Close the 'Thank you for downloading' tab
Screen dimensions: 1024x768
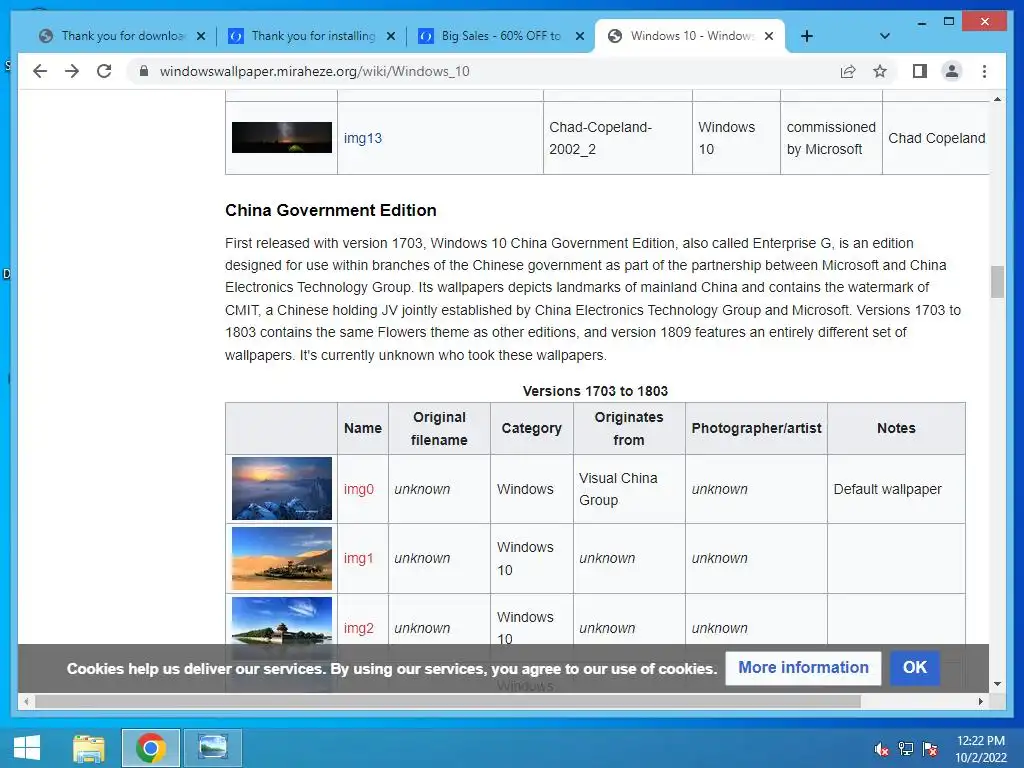pyautogui.click(x=201, y=36)
